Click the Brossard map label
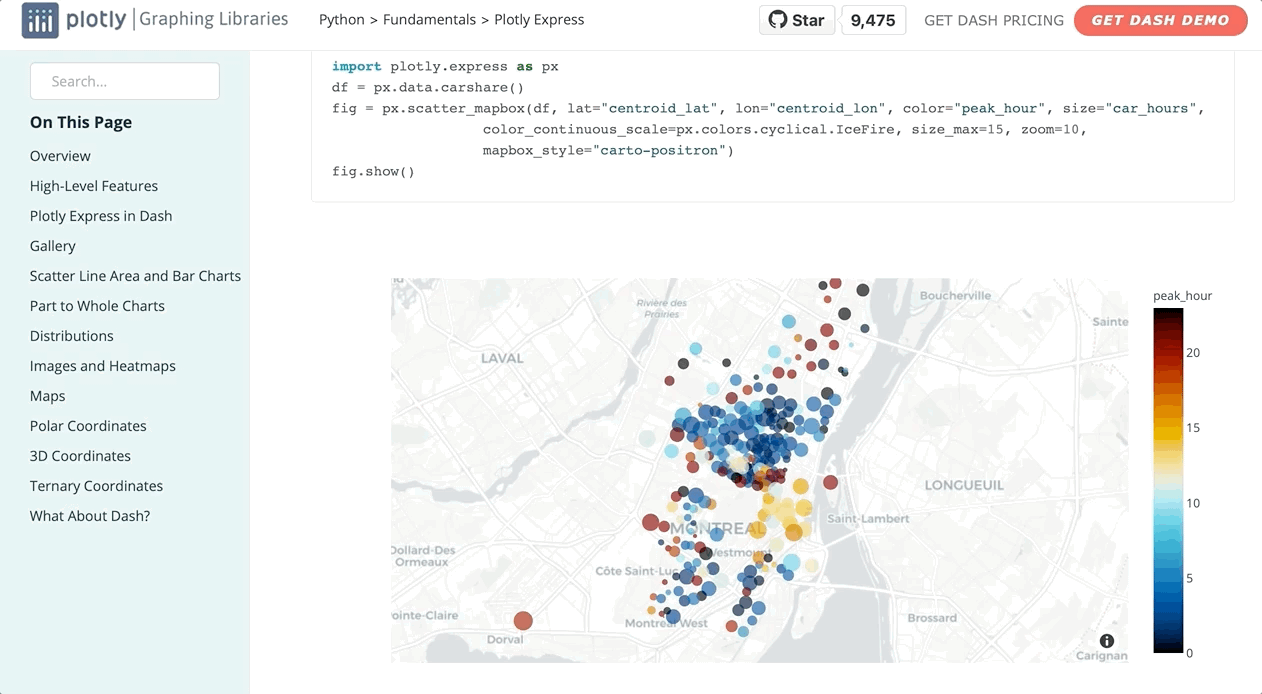The width and height of the screenshot is (1262, 694). (932, 618)
